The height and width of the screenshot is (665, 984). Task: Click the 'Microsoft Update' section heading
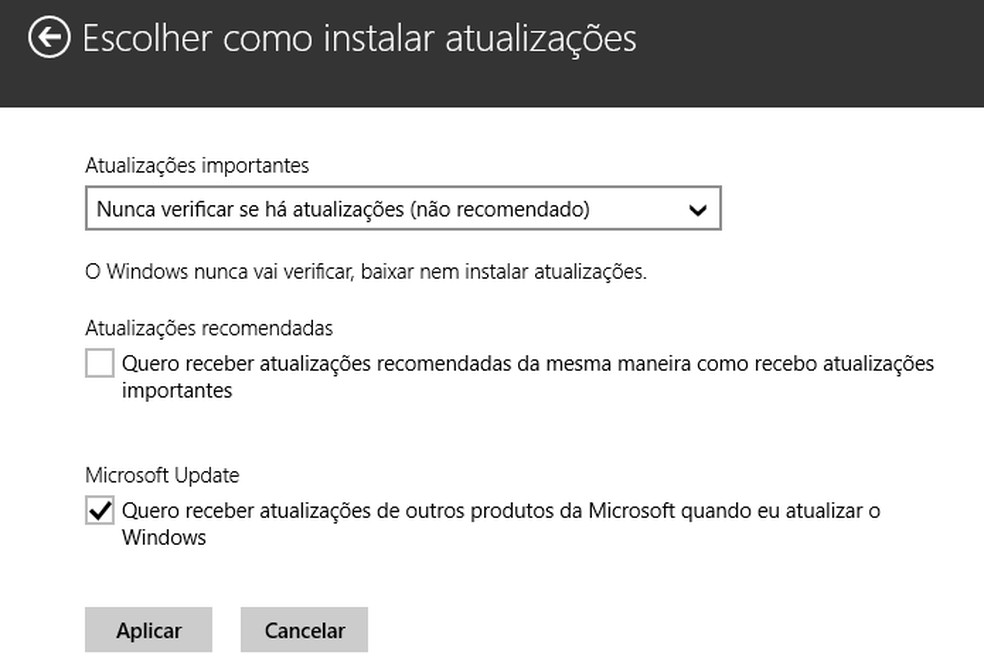(162, 476)
